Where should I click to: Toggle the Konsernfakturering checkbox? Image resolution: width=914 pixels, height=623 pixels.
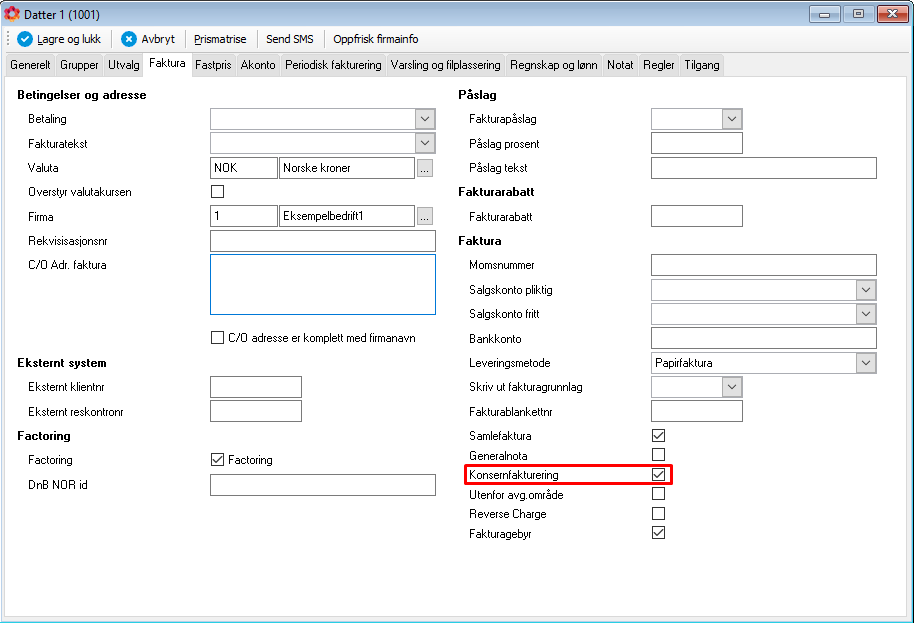(x=659, y=474)
